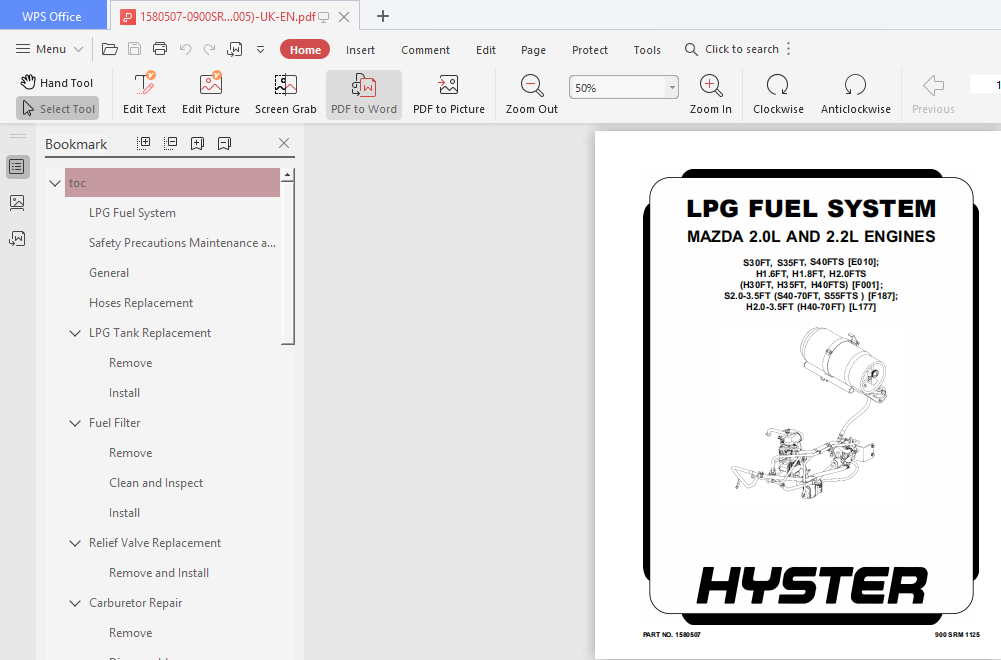Open Safety Precautions Maintenance bookmark
This screenshot has width=1001, height=660.
coord(183,243)
